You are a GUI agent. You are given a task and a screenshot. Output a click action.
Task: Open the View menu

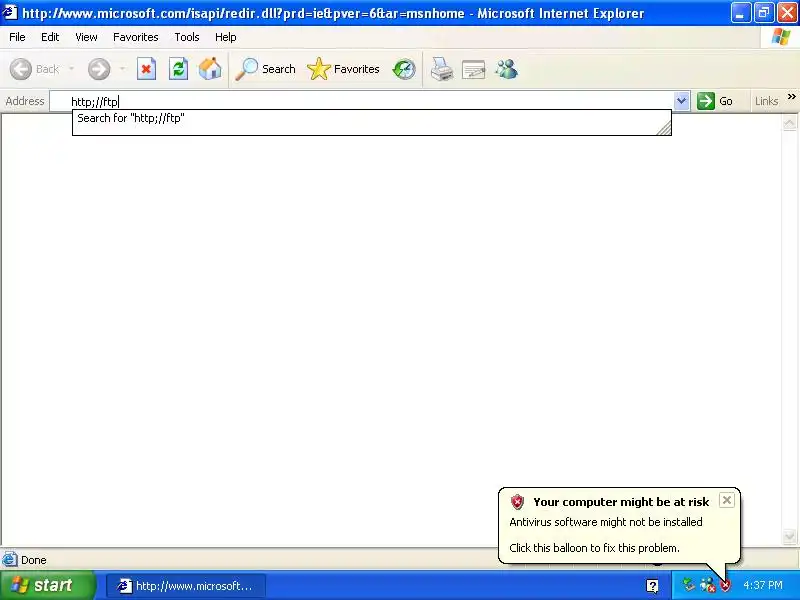pyautogui.click(x=86, y=37)
